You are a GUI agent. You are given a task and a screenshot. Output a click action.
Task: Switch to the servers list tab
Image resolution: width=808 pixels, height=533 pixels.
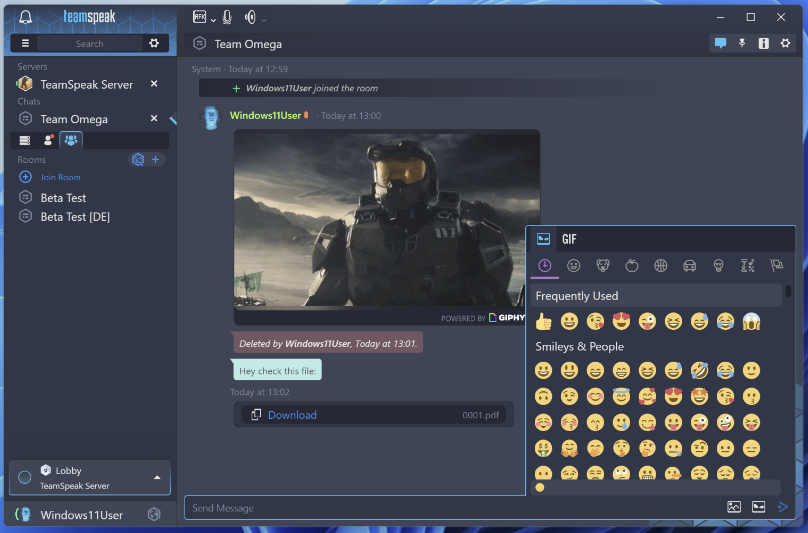(24, 140)
